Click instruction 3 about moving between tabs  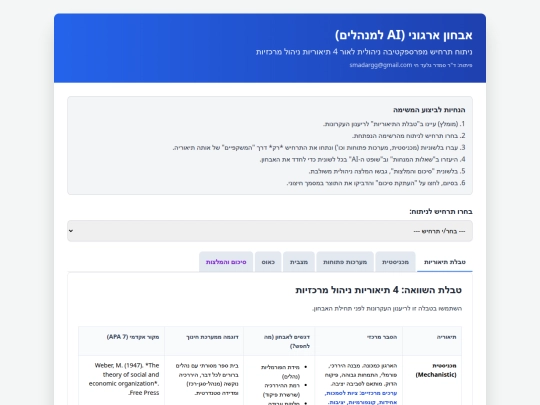point(319,147)
